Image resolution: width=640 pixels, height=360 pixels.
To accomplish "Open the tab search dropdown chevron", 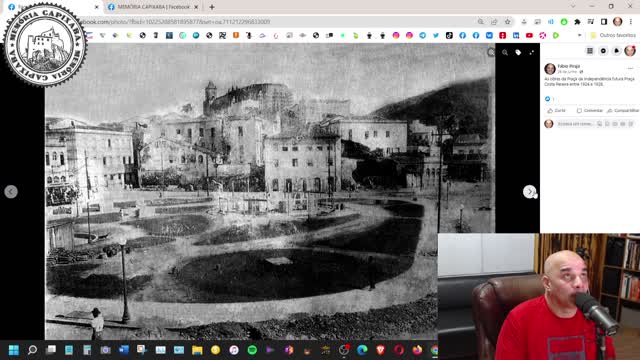I will tap(573, 6).
